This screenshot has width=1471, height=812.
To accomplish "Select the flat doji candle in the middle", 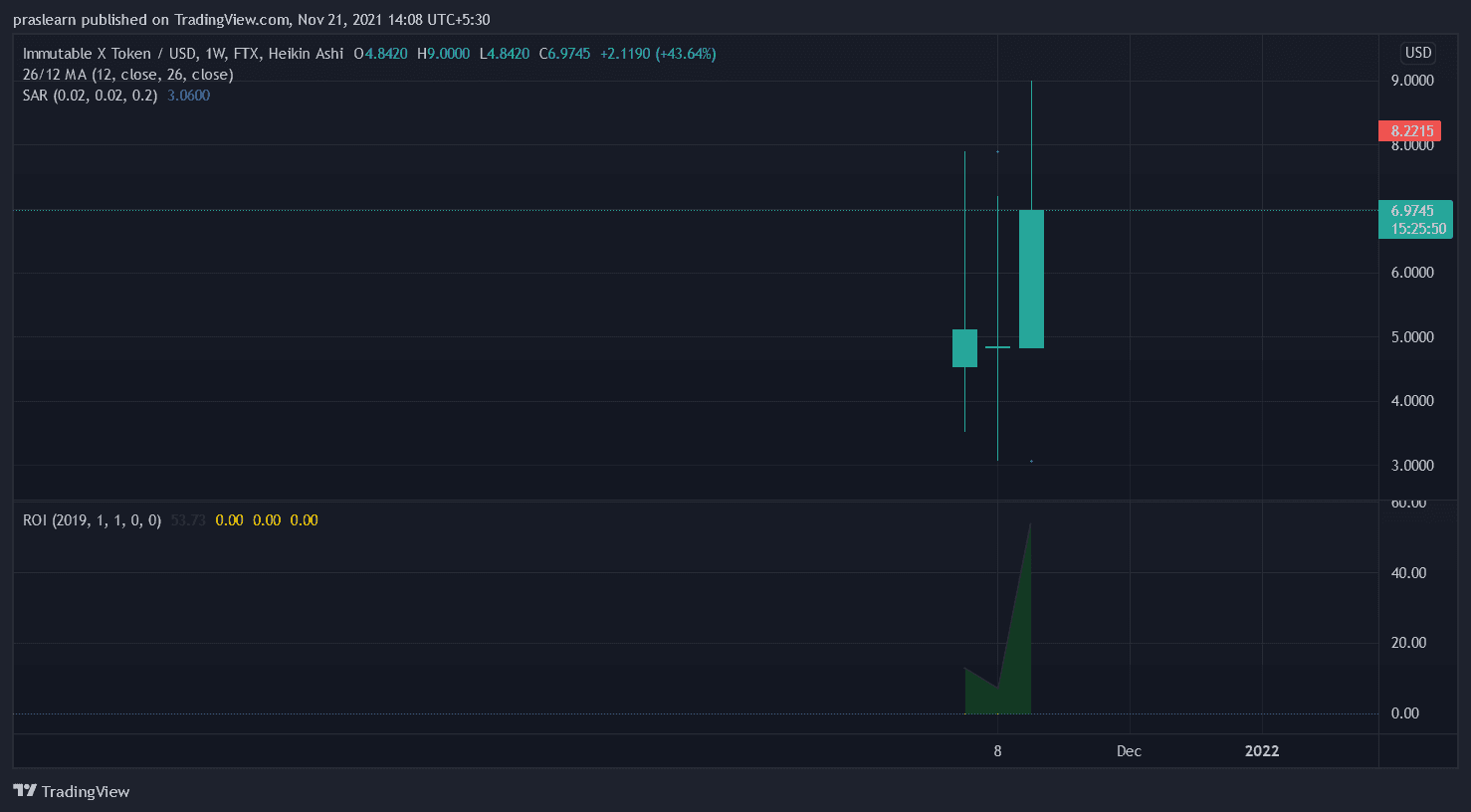I will point(997,347).
